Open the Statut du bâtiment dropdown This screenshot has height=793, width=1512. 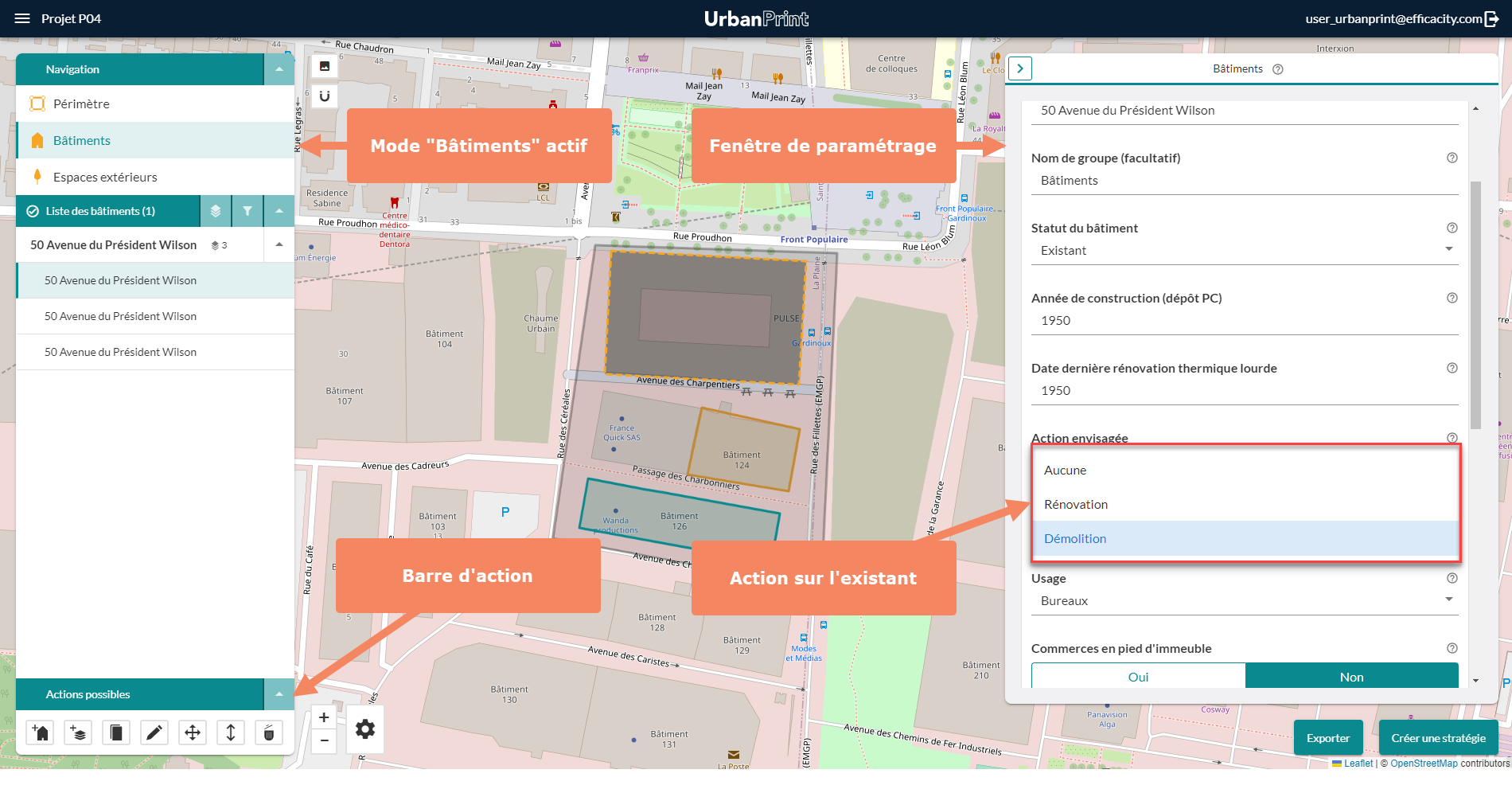1245,250
